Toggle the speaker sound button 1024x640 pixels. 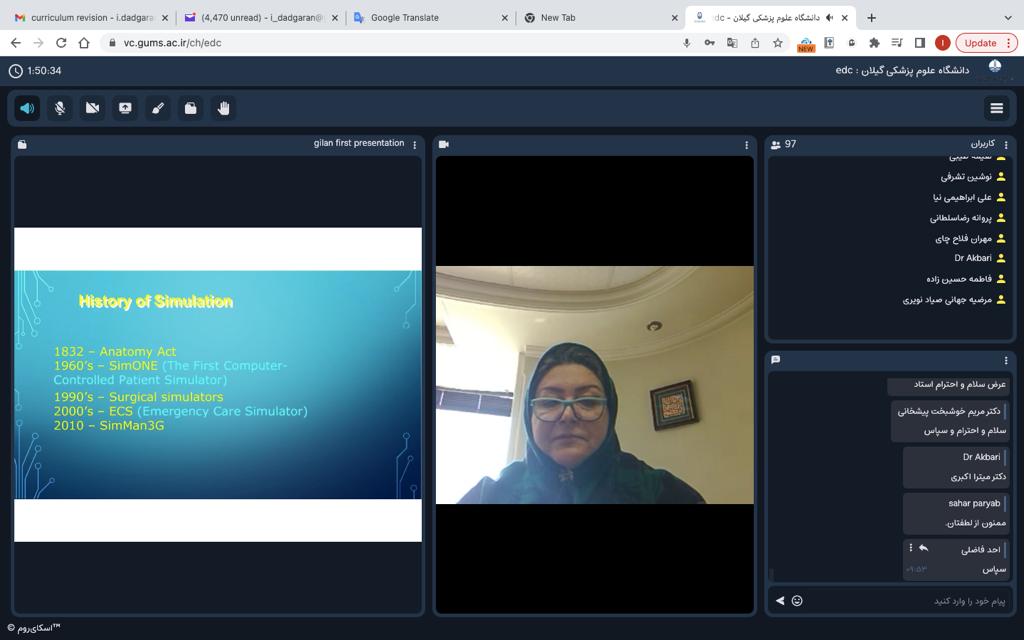click(27, 108)
